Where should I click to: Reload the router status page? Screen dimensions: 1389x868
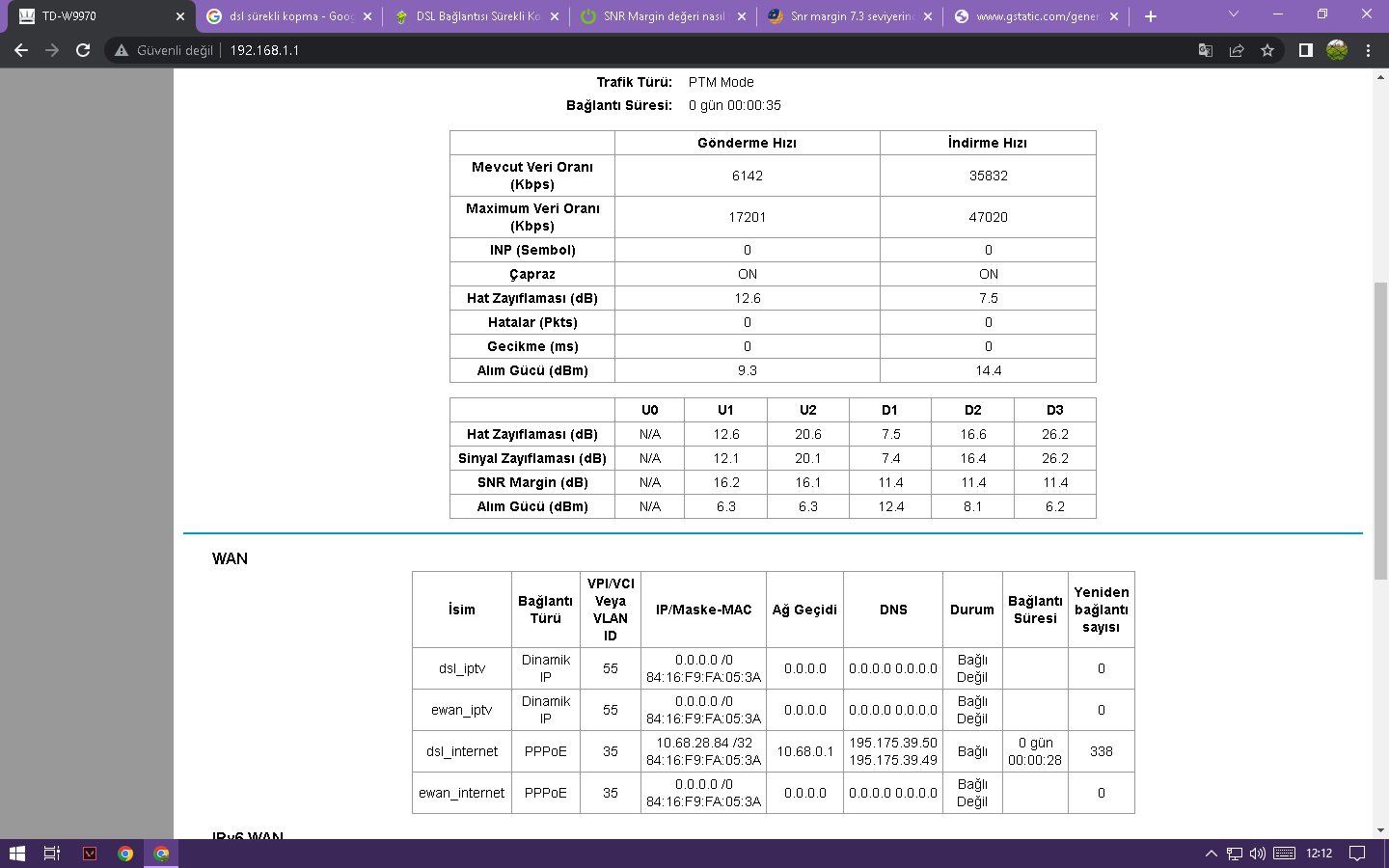pos(83,50)
